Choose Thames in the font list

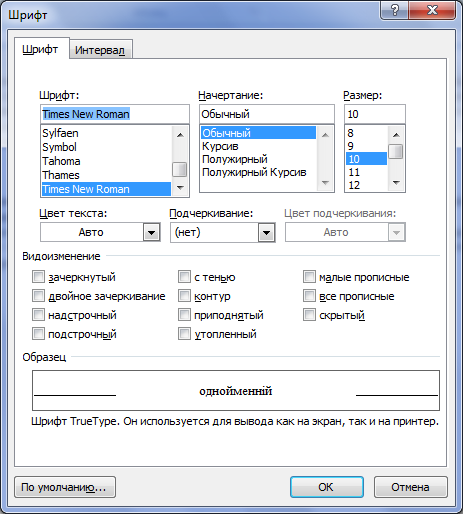coord(106,175)
